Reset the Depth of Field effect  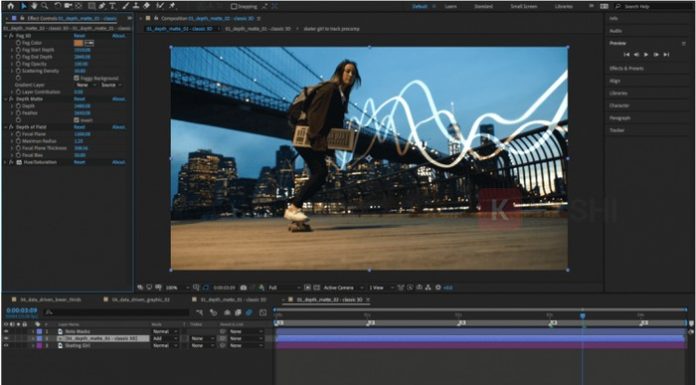79,127
